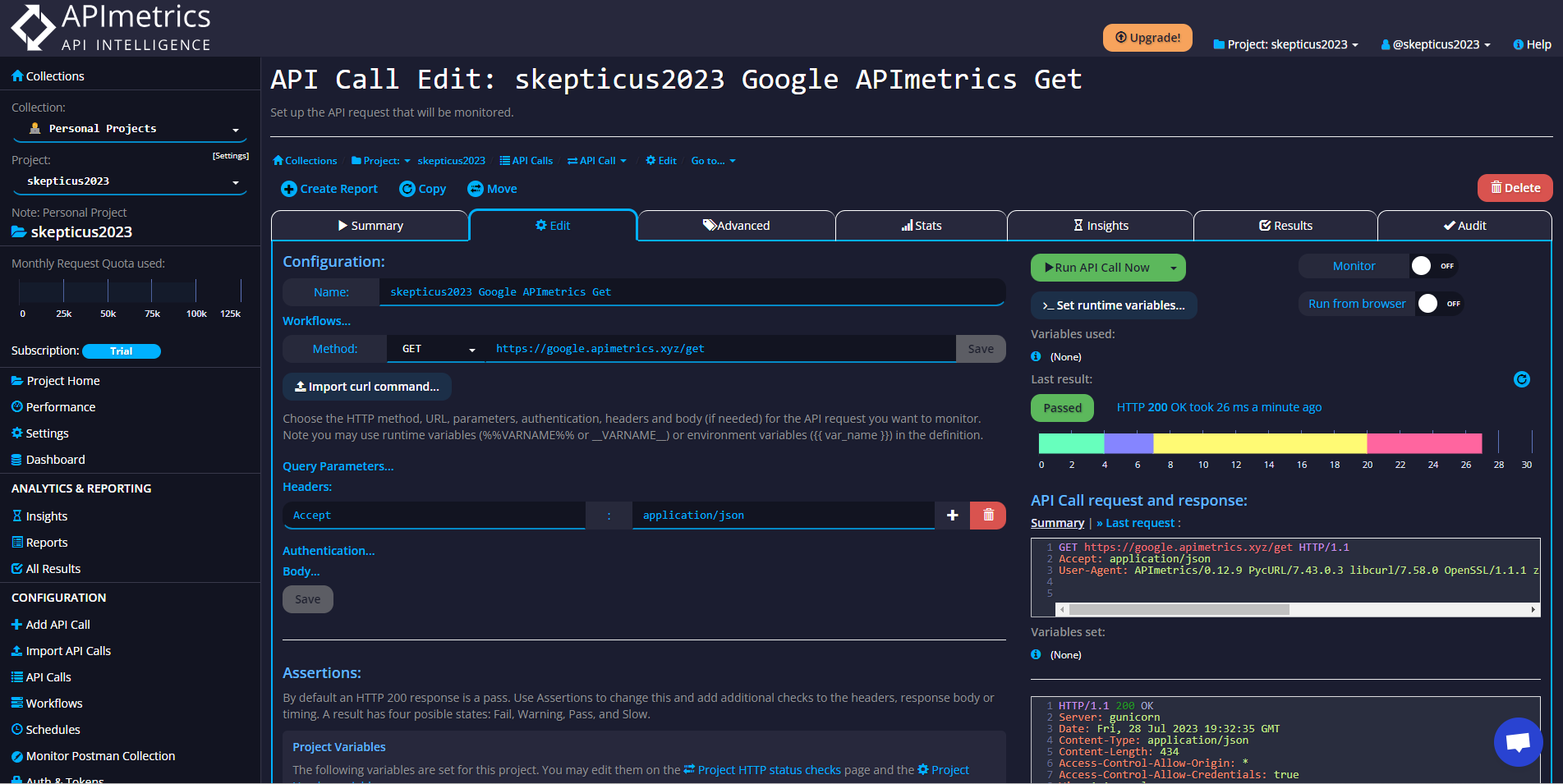Switch to the Stats tab
Image resolution: width=1563 pixels, height=784 pixels.
[x=922, y=226]
